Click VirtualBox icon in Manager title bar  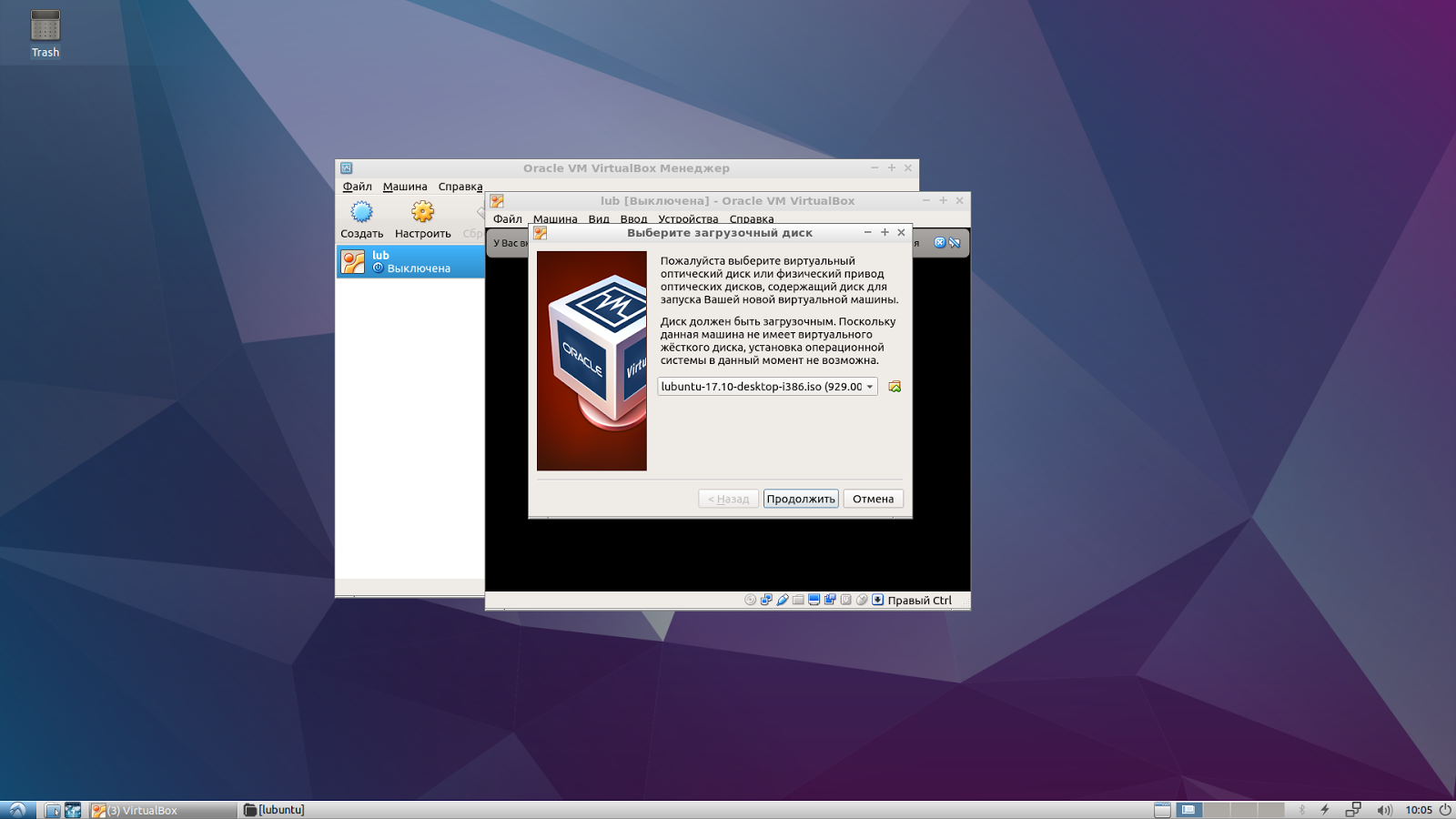pyautogui.click(x=346, y=168)
